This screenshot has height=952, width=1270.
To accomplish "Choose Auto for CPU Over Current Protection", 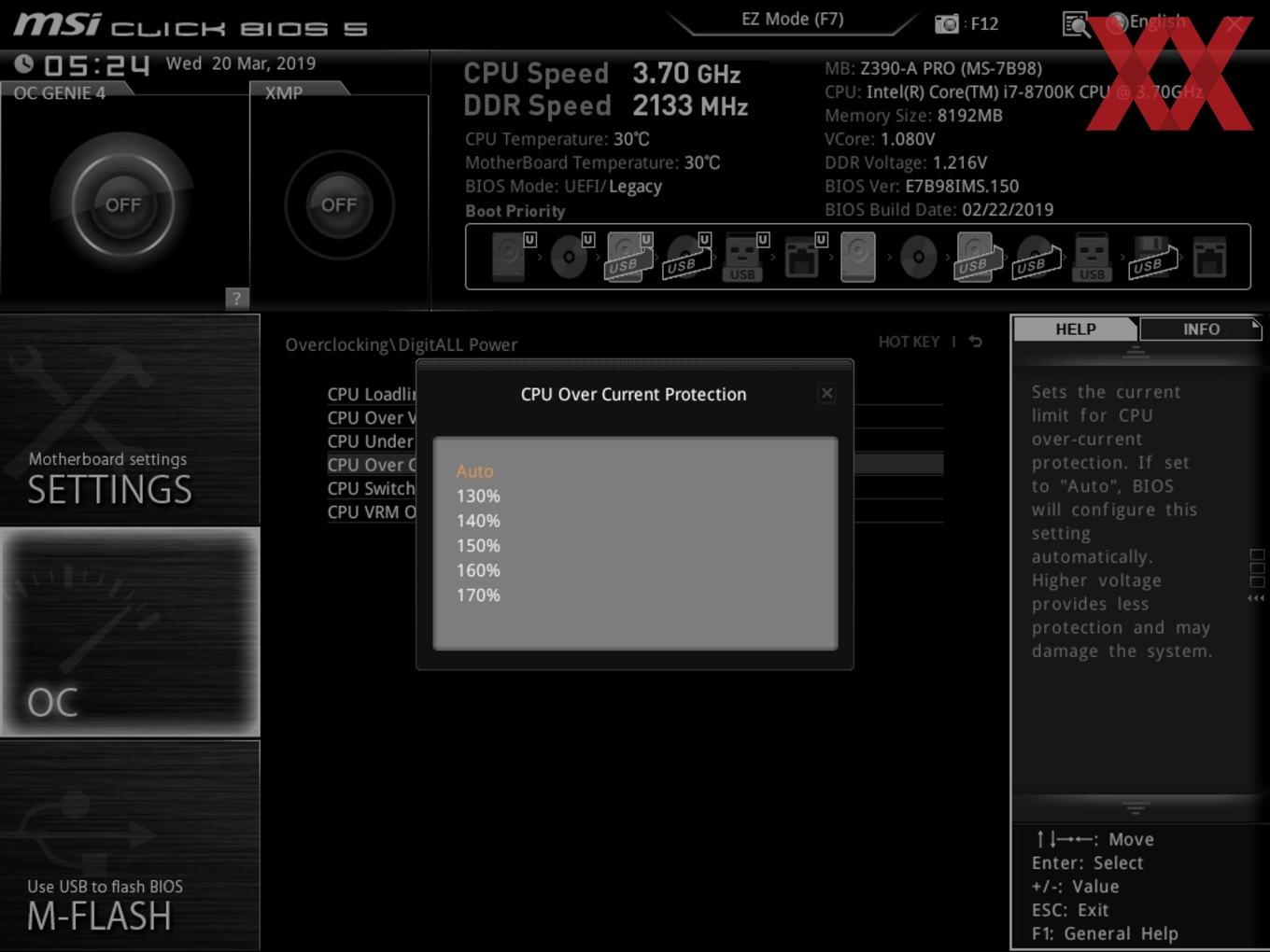I will pos(474,471).
